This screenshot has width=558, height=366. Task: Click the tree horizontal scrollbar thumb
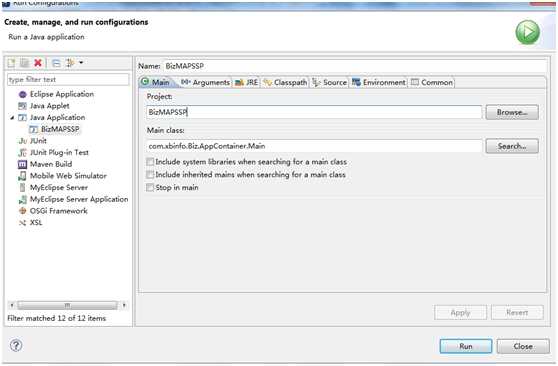(67, 305)
